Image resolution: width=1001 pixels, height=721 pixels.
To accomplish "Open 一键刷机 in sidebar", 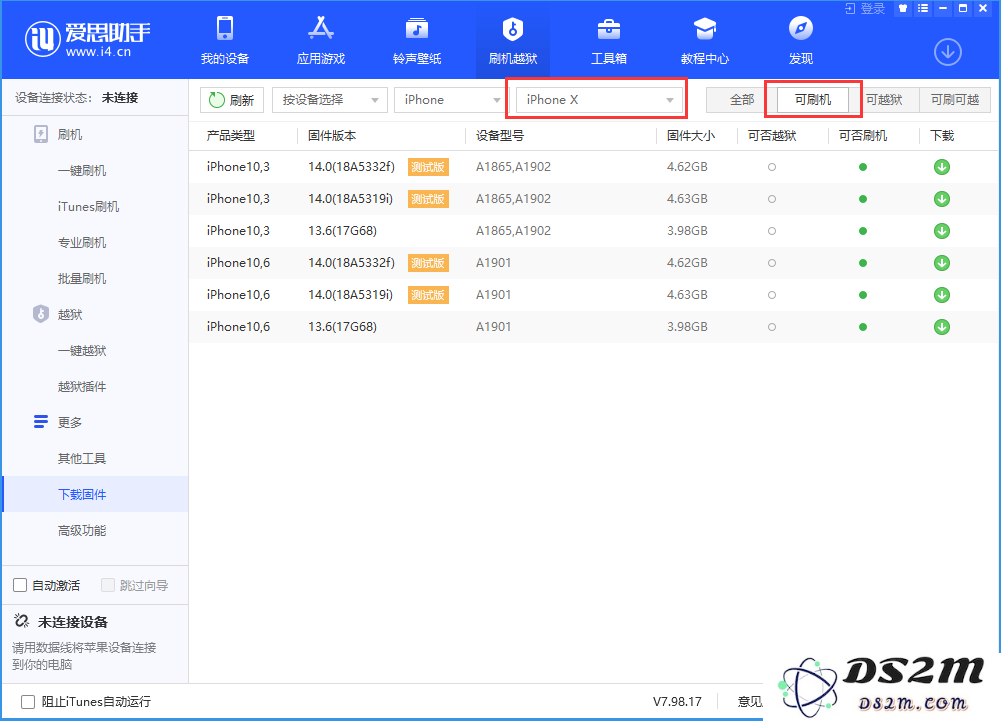I will (82, 171).
